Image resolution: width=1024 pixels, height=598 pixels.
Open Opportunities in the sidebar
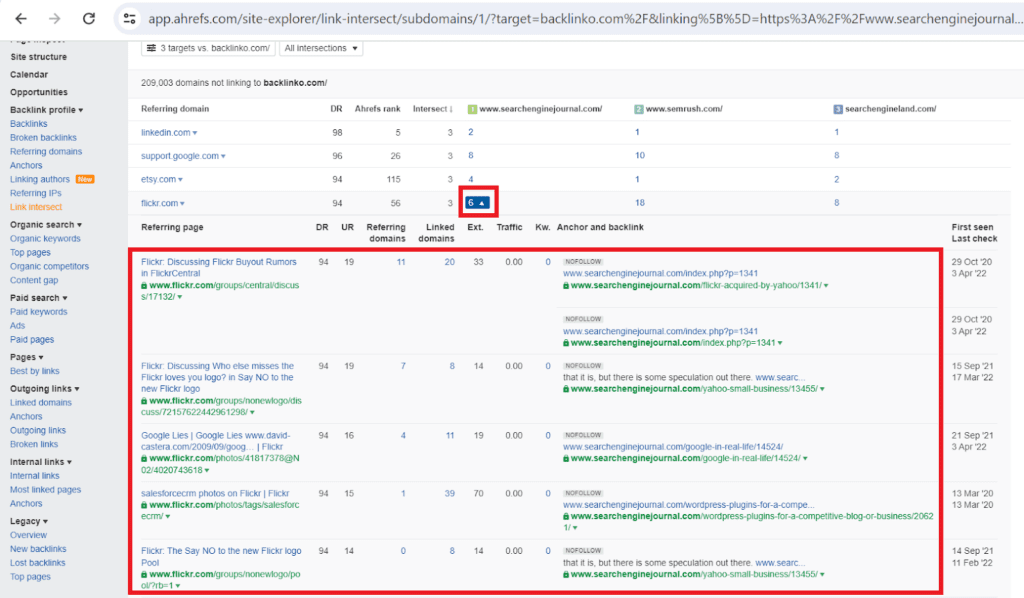pyautogui.click(x=39, y=92)
